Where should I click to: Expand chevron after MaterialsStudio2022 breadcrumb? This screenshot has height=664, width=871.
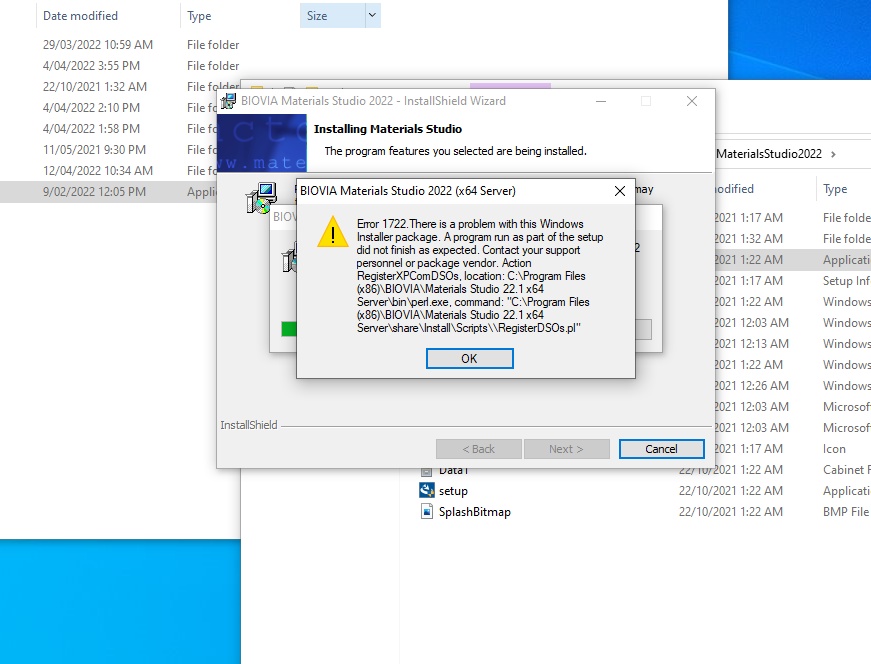tap(833, 154)
